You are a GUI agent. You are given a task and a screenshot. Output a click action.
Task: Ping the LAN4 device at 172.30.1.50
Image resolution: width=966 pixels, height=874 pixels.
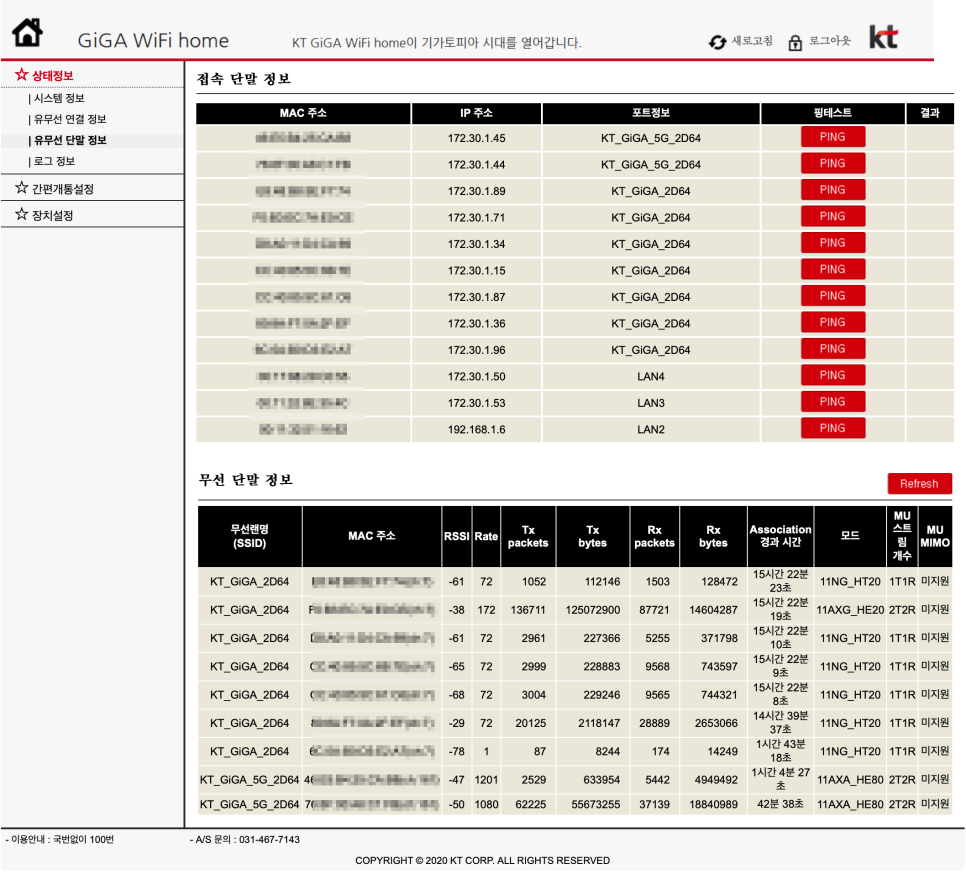[832, 375]
